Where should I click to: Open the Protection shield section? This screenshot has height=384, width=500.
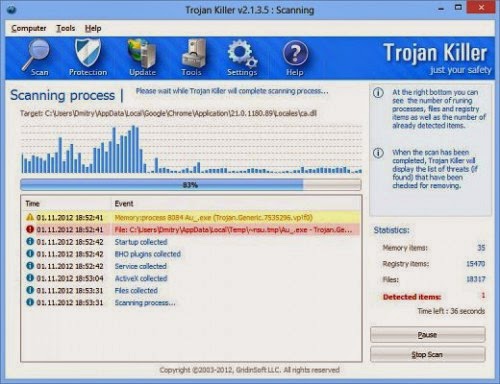tap(88, 58)
